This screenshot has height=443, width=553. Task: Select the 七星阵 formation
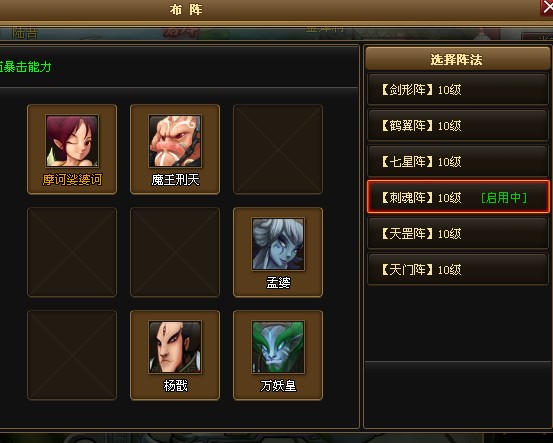(458, 161)
